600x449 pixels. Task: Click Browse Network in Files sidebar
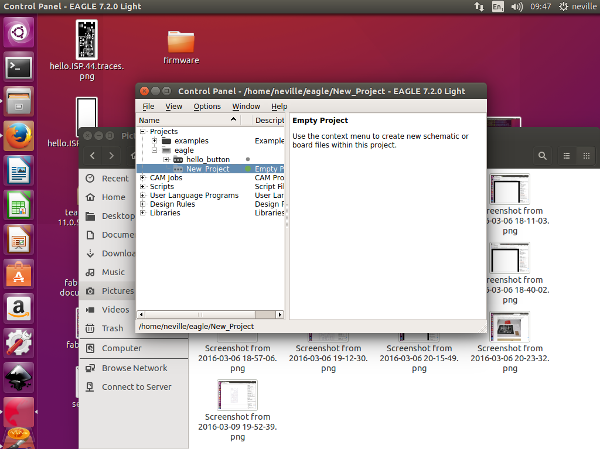point(134,368)
